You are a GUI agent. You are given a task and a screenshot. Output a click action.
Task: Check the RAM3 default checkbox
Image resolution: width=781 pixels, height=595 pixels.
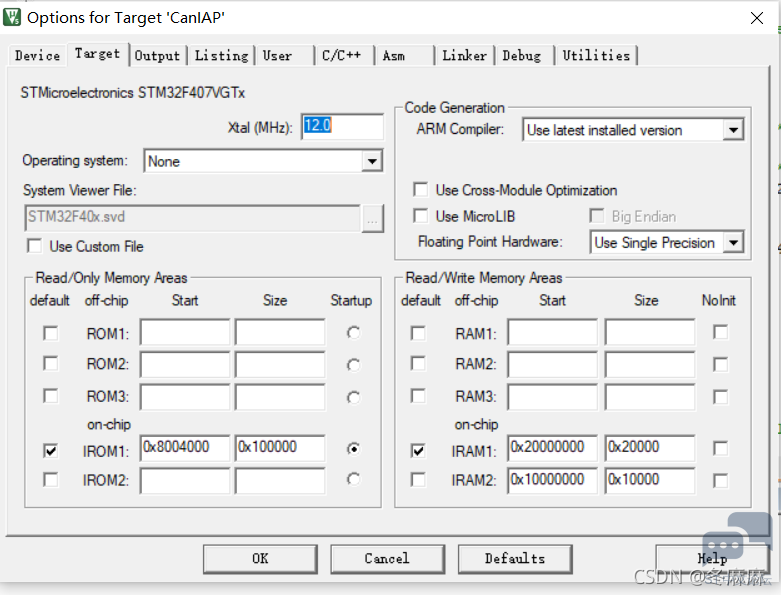coord(418,396)
